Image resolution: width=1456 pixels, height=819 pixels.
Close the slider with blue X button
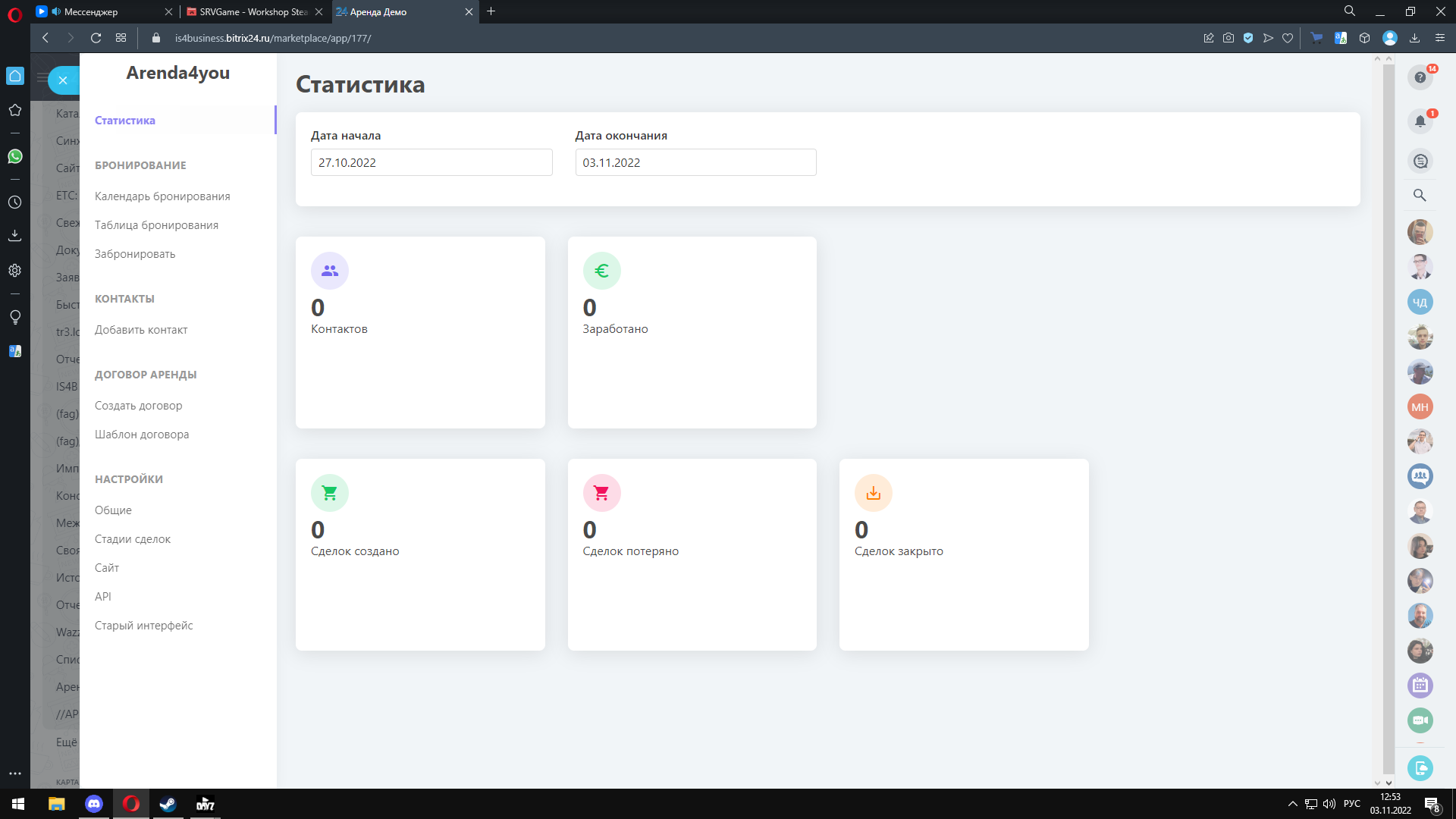pos(63,80)
